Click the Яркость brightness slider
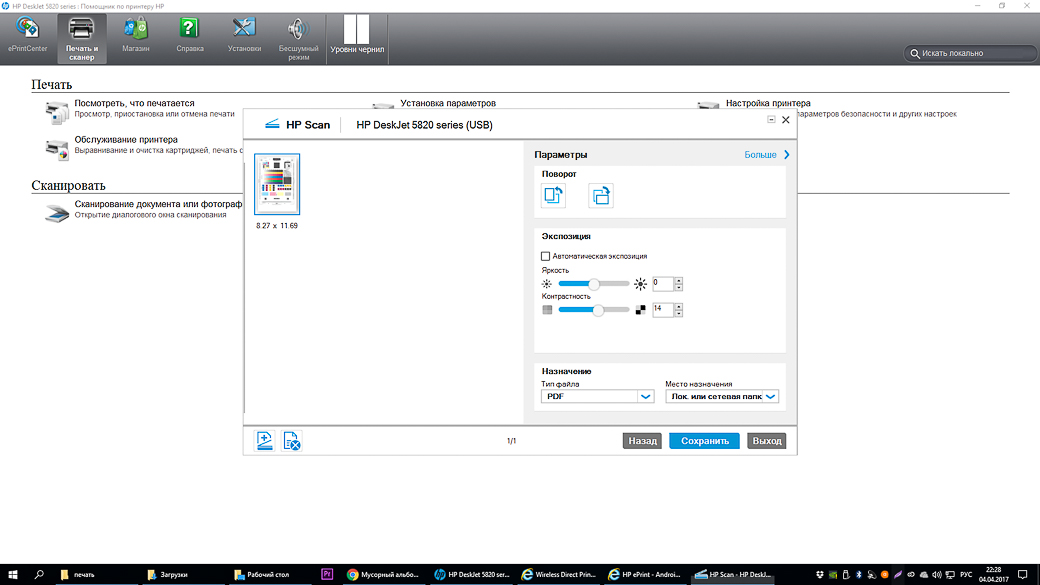This screenshot has height=585, width=1040. pyautogui.click(x=594, y=284)
